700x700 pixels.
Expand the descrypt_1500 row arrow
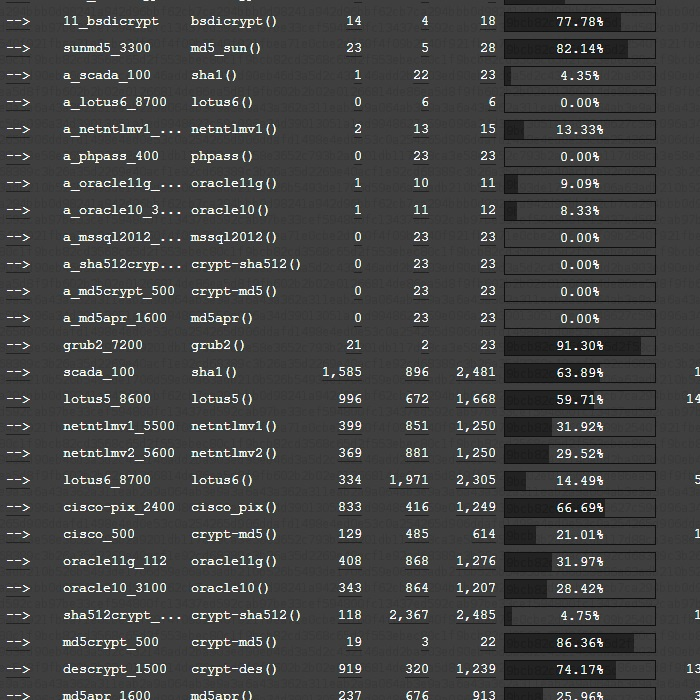pos(18,669)
